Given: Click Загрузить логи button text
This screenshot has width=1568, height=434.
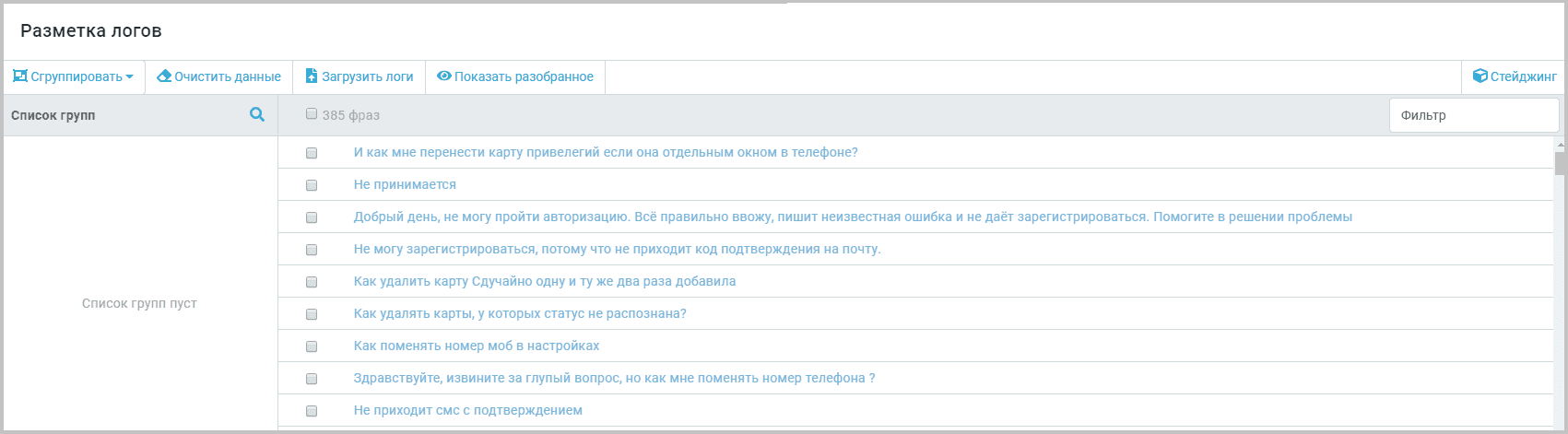Looking at the screenshot, I should (367, 76).
